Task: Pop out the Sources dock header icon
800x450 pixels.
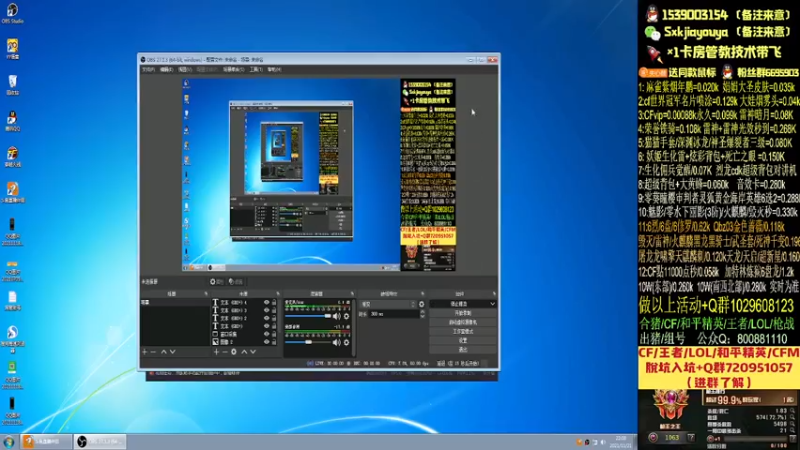Action: pos(278,294)
